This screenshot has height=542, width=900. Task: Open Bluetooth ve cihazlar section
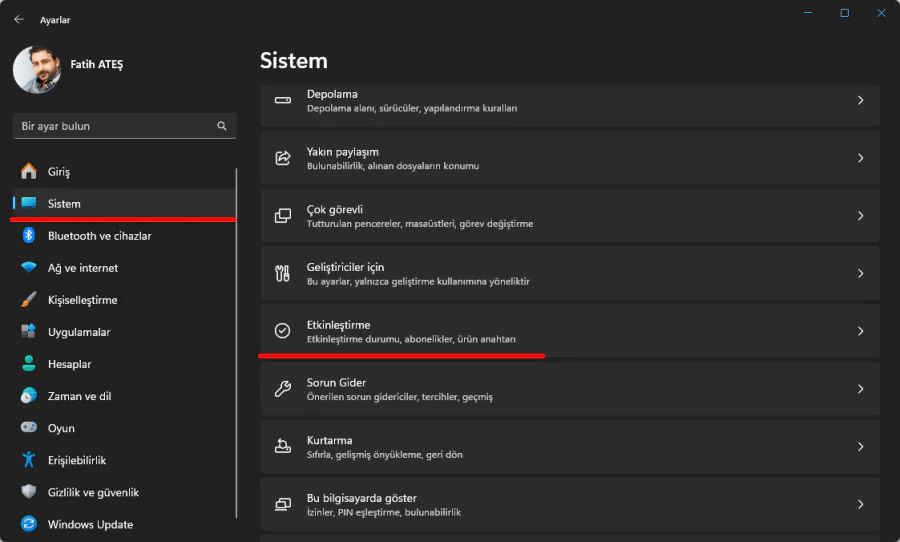124,236
